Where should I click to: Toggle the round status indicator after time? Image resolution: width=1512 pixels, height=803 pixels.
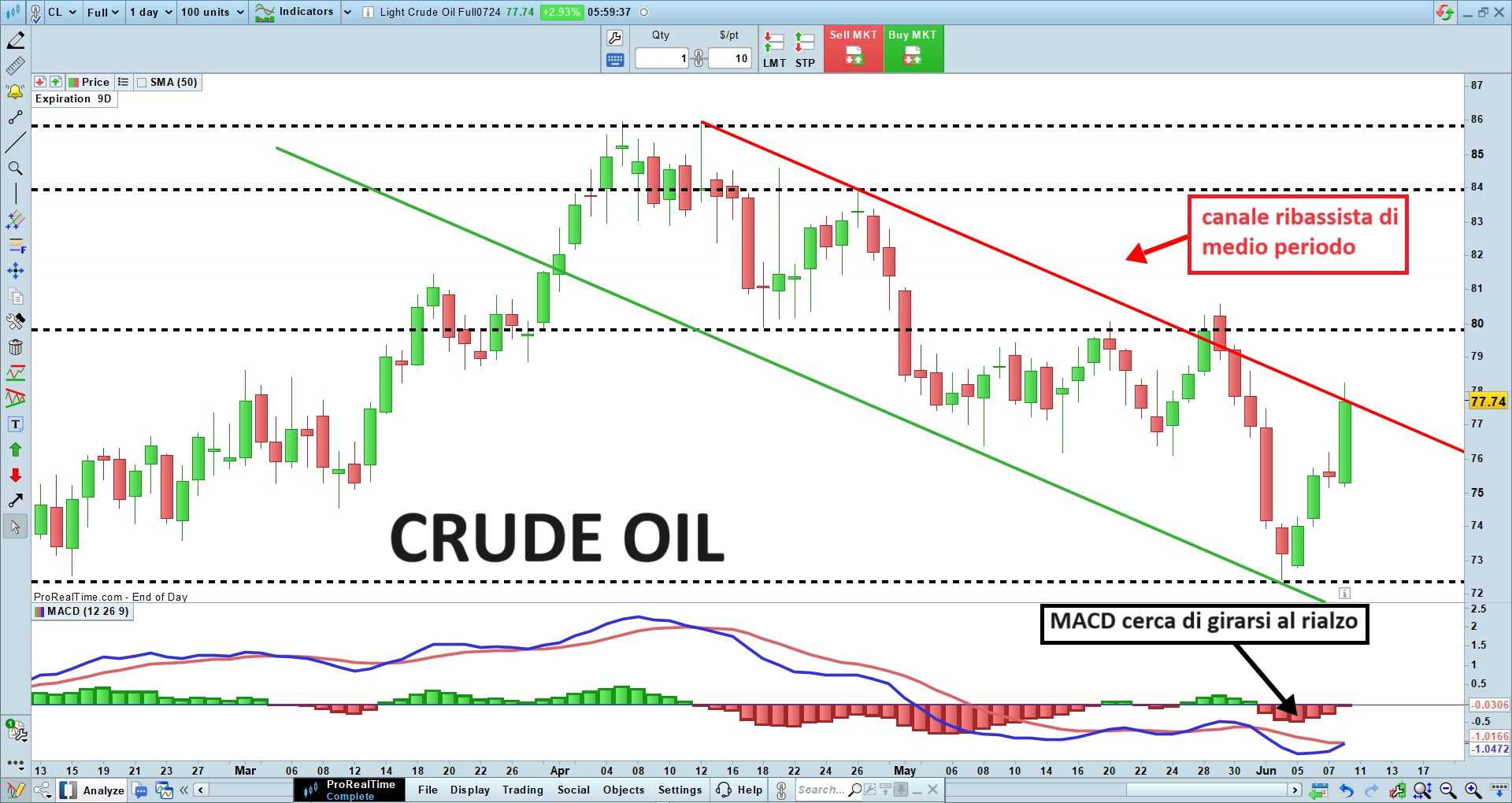(x=643, y=12)
